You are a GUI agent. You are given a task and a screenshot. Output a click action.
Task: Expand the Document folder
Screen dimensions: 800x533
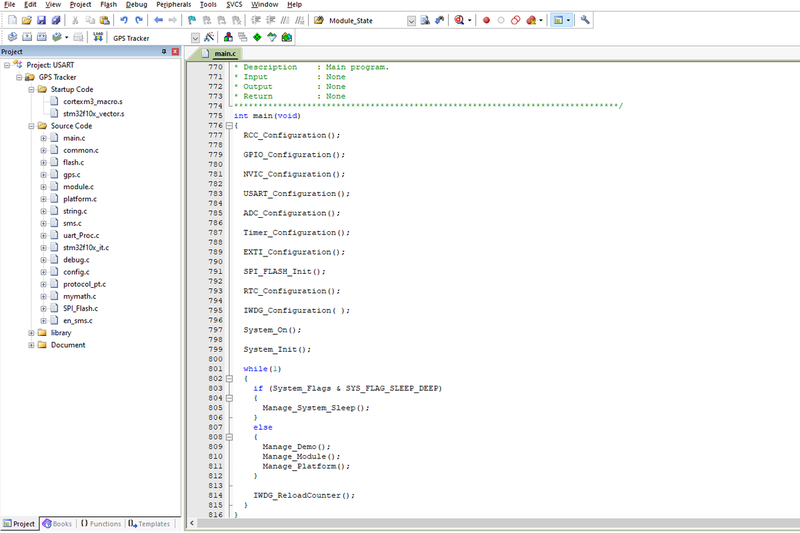coord(31,345)
